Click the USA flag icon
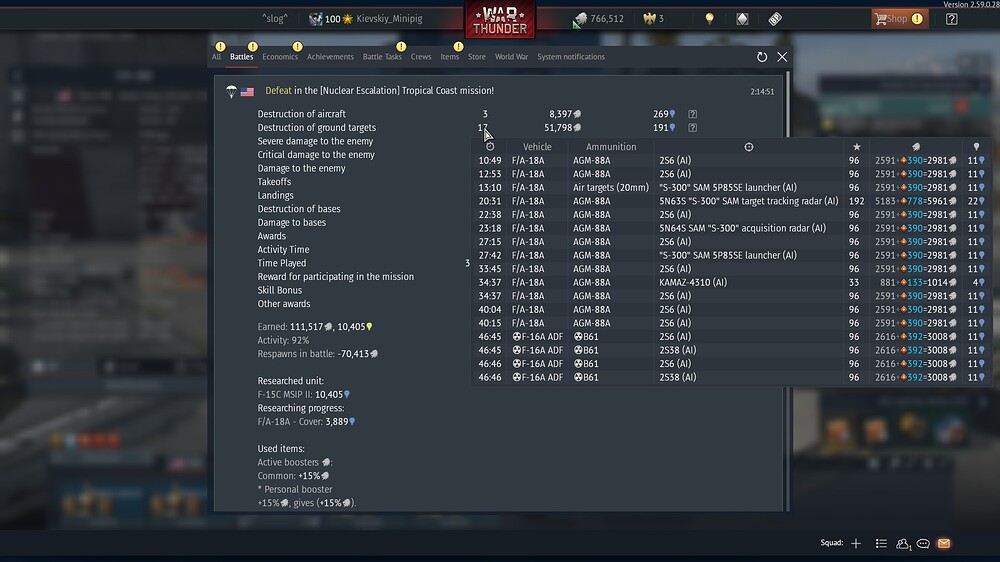1000x562 pixels. point(247,92)
